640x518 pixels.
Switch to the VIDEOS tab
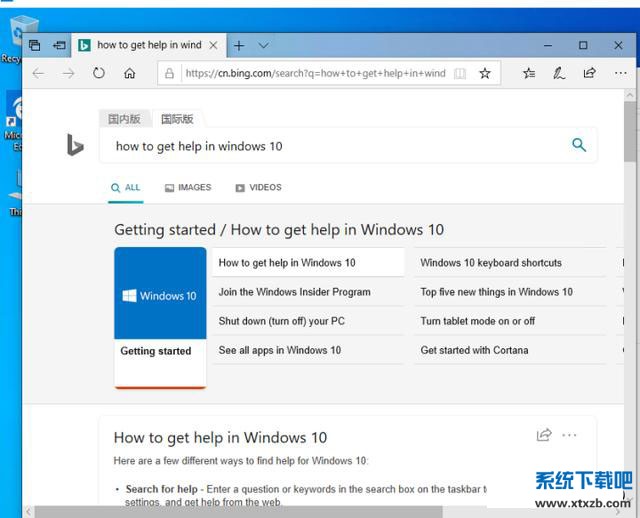point(258,188)
